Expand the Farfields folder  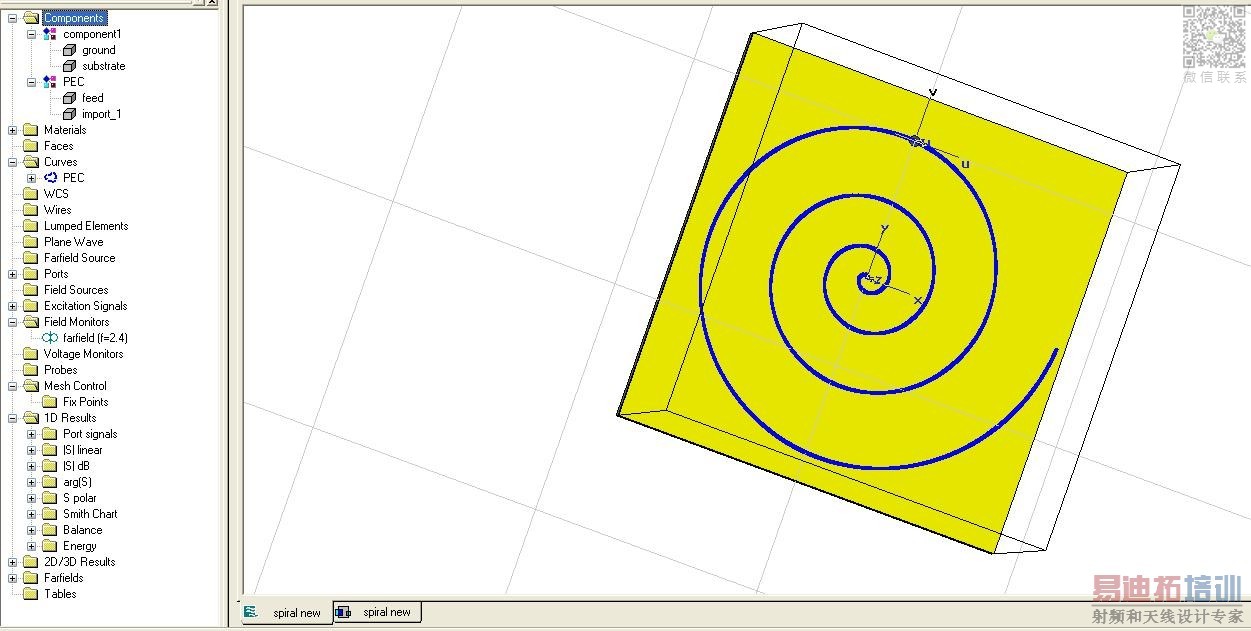tap(12, 578)
